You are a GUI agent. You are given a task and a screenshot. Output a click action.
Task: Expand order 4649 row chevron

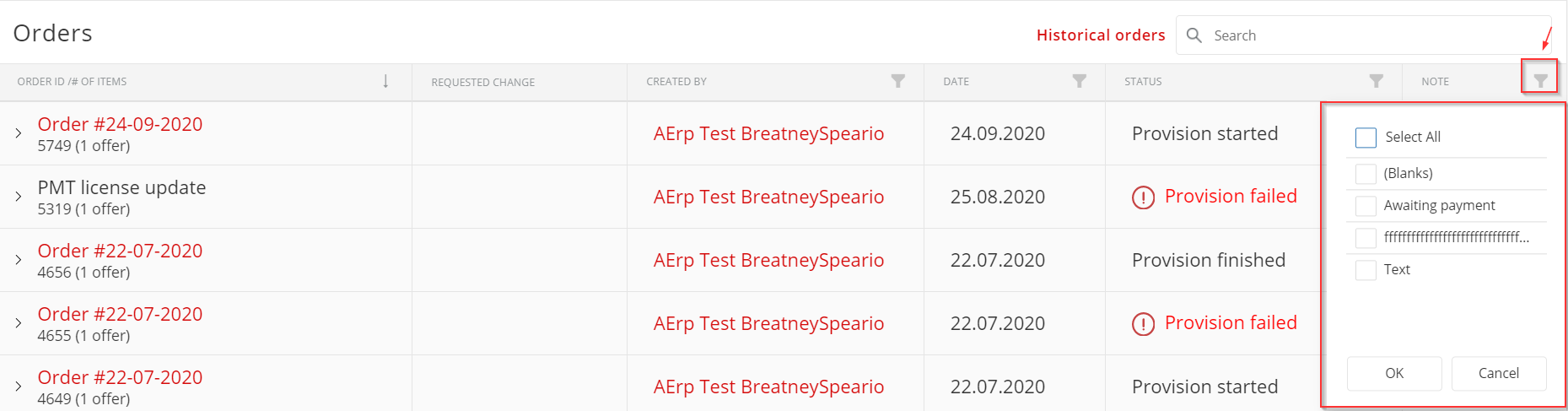(19, 387)
